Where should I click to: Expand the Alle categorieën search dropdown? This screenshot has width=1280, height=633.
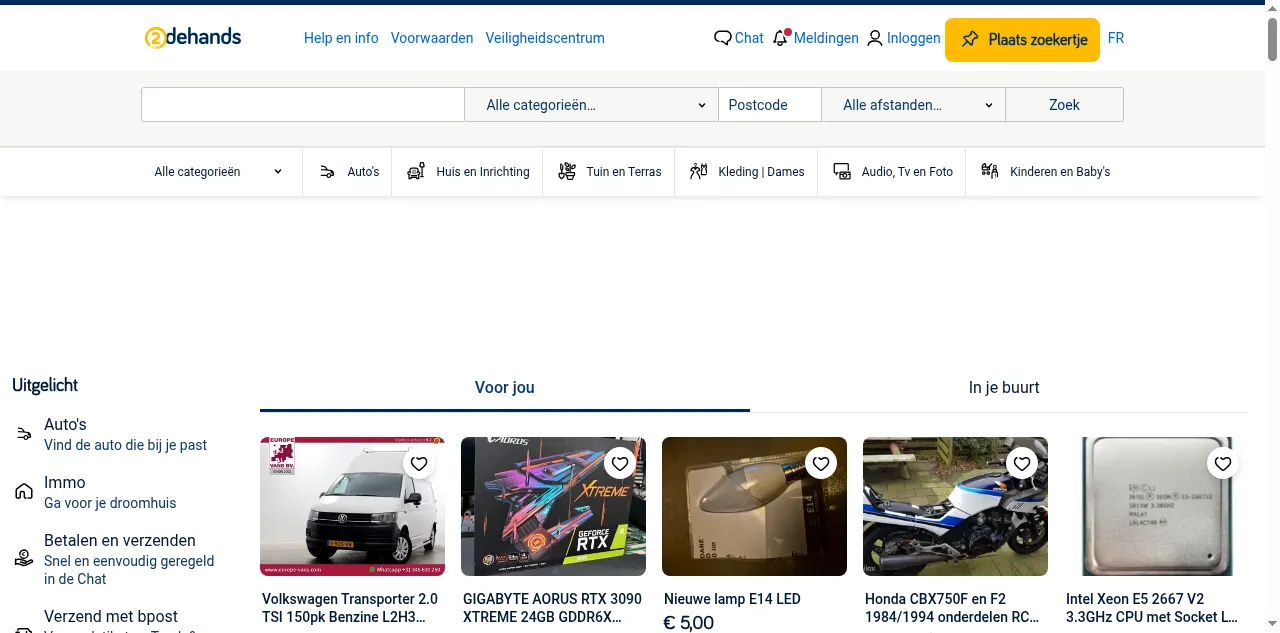click(591, 105)
